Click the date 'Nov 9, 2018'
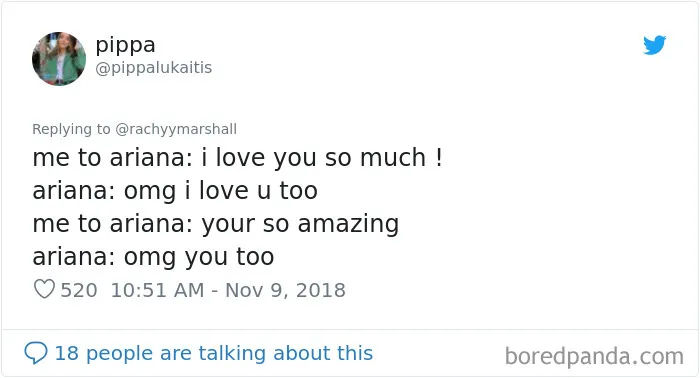 coord(285,290)
